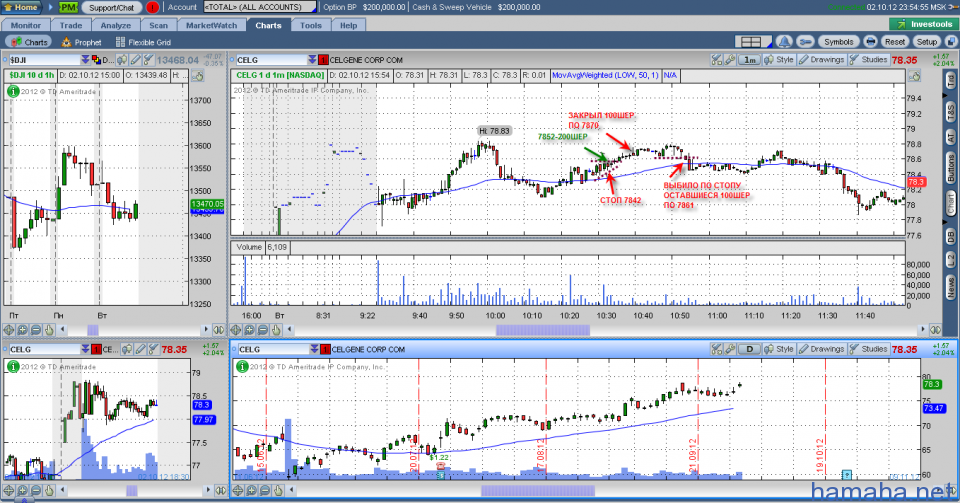The height and width of the screenshot is (503, 960).
Task: Click the Symbols button
Action: [839, 42]
